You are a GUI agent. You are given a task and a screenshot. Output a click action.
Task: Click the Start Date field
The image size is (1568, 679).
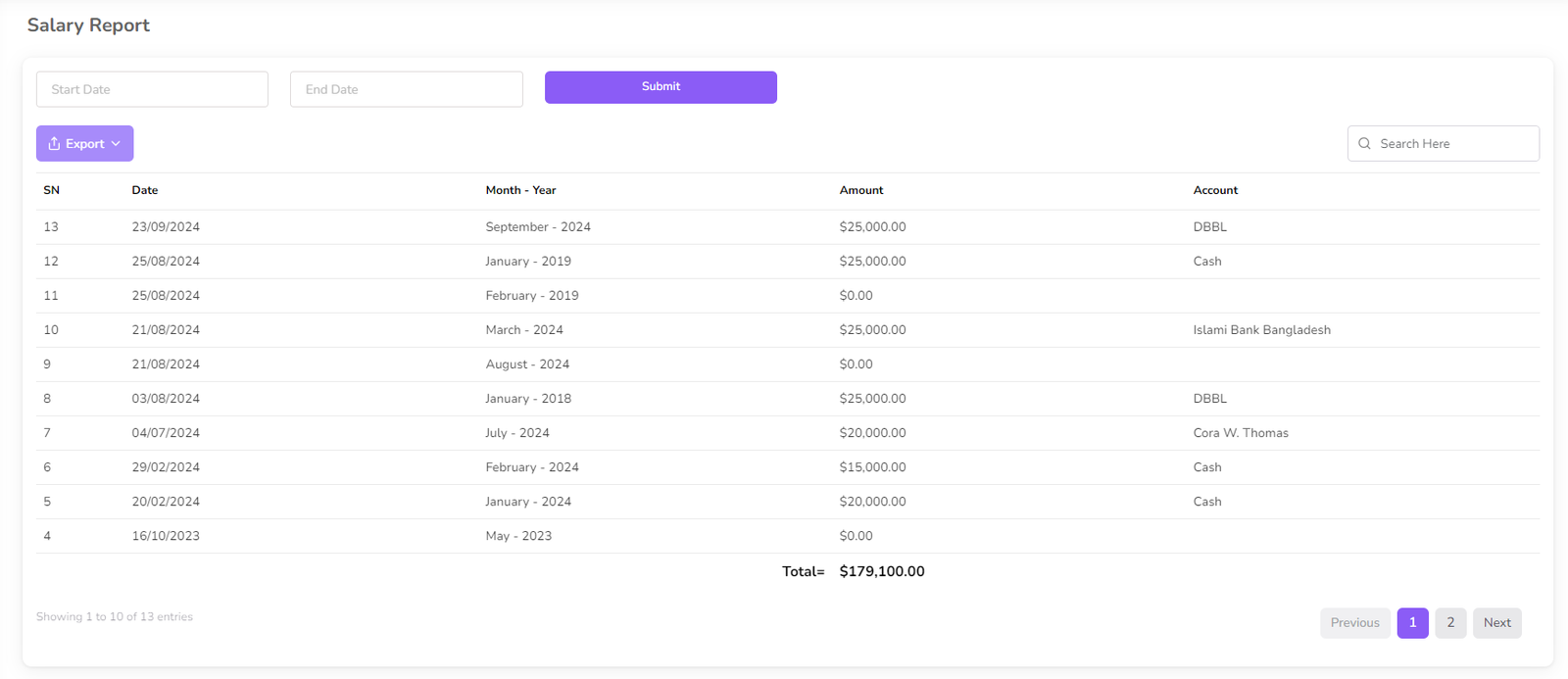pos(152,89)
